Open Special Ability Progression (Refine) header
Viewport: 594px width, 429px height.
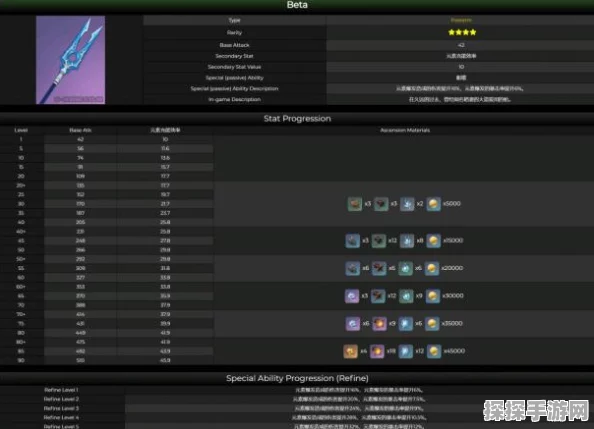coord(297,378)
